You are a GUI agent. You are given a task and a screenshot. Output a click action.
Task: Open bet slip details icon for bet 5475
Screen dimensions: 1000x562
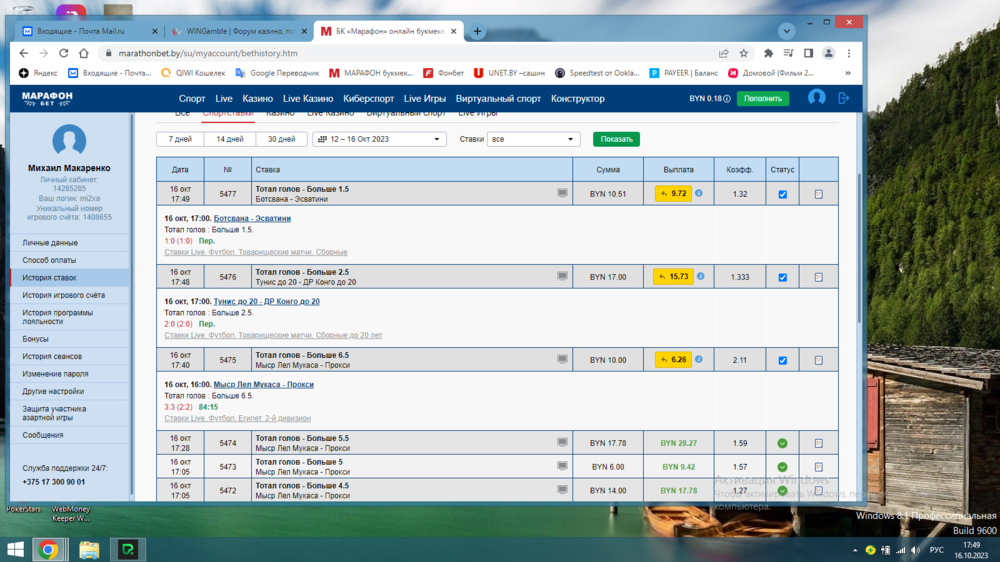click(x=819, y=360)
